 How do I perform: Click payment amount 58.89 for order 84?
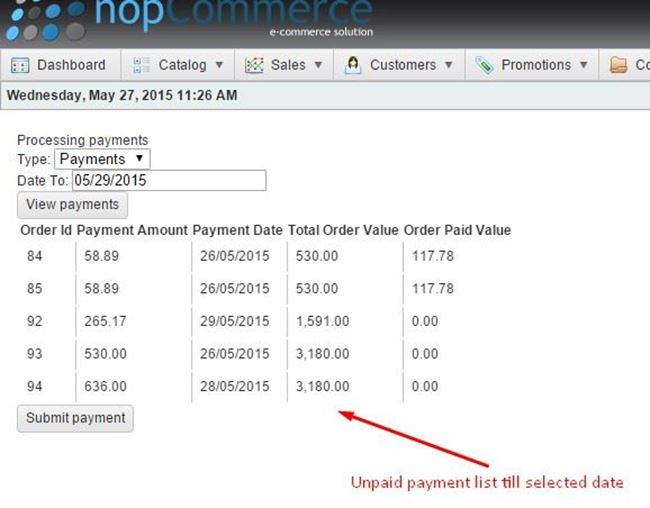102,256
